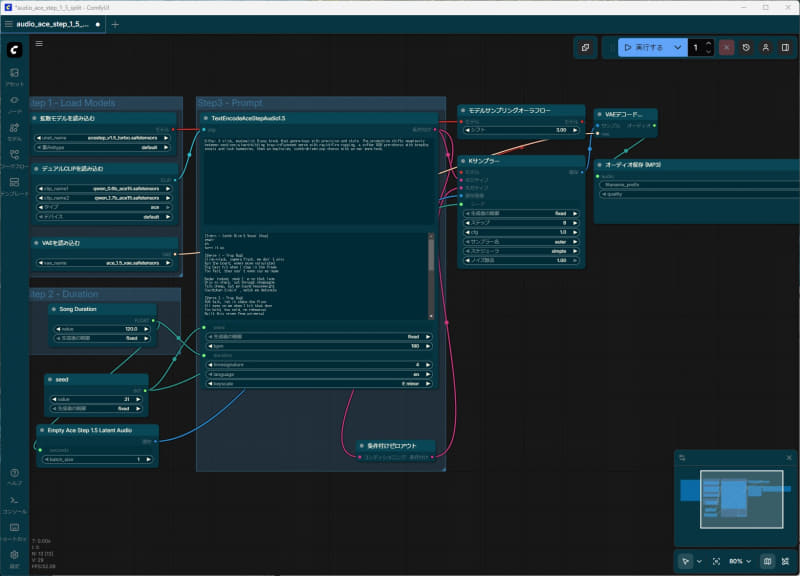Screen dimensions: 800x576
Task: Collapse the Song Duration node
Action: [54, 309]
